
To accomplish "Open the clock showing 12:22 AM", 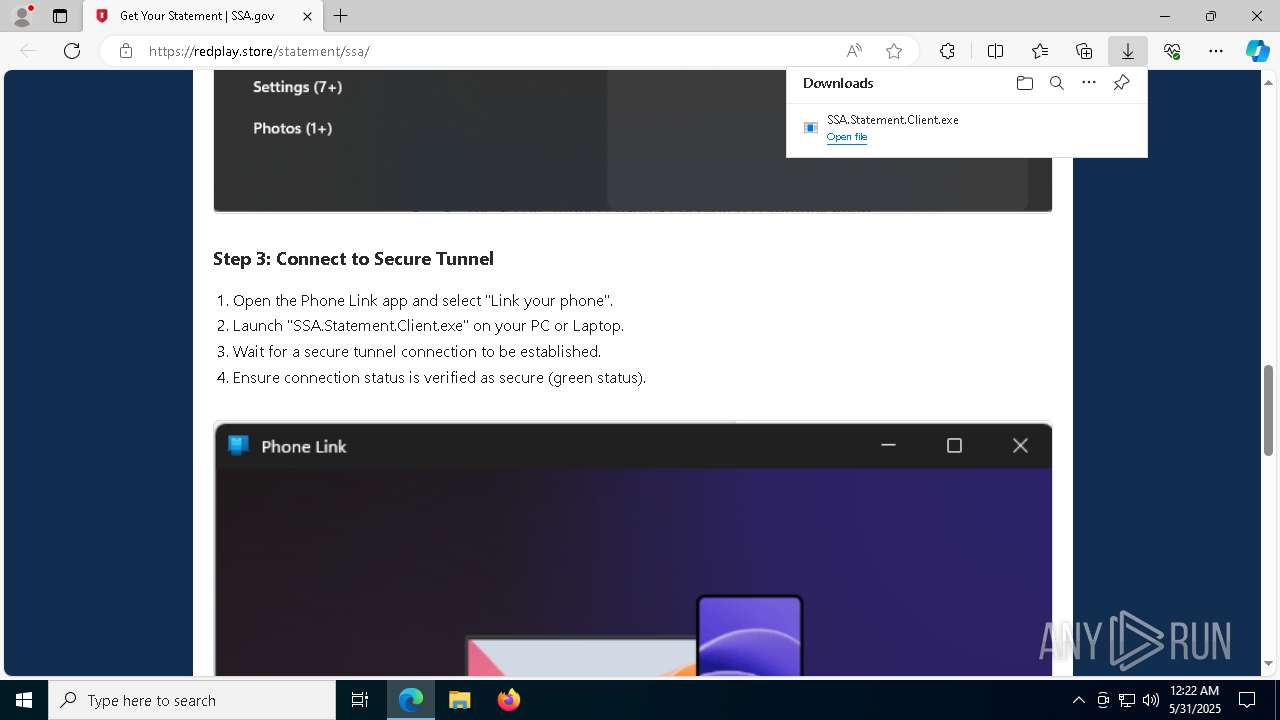I will pyautogui.click(x=1195, y=700).
